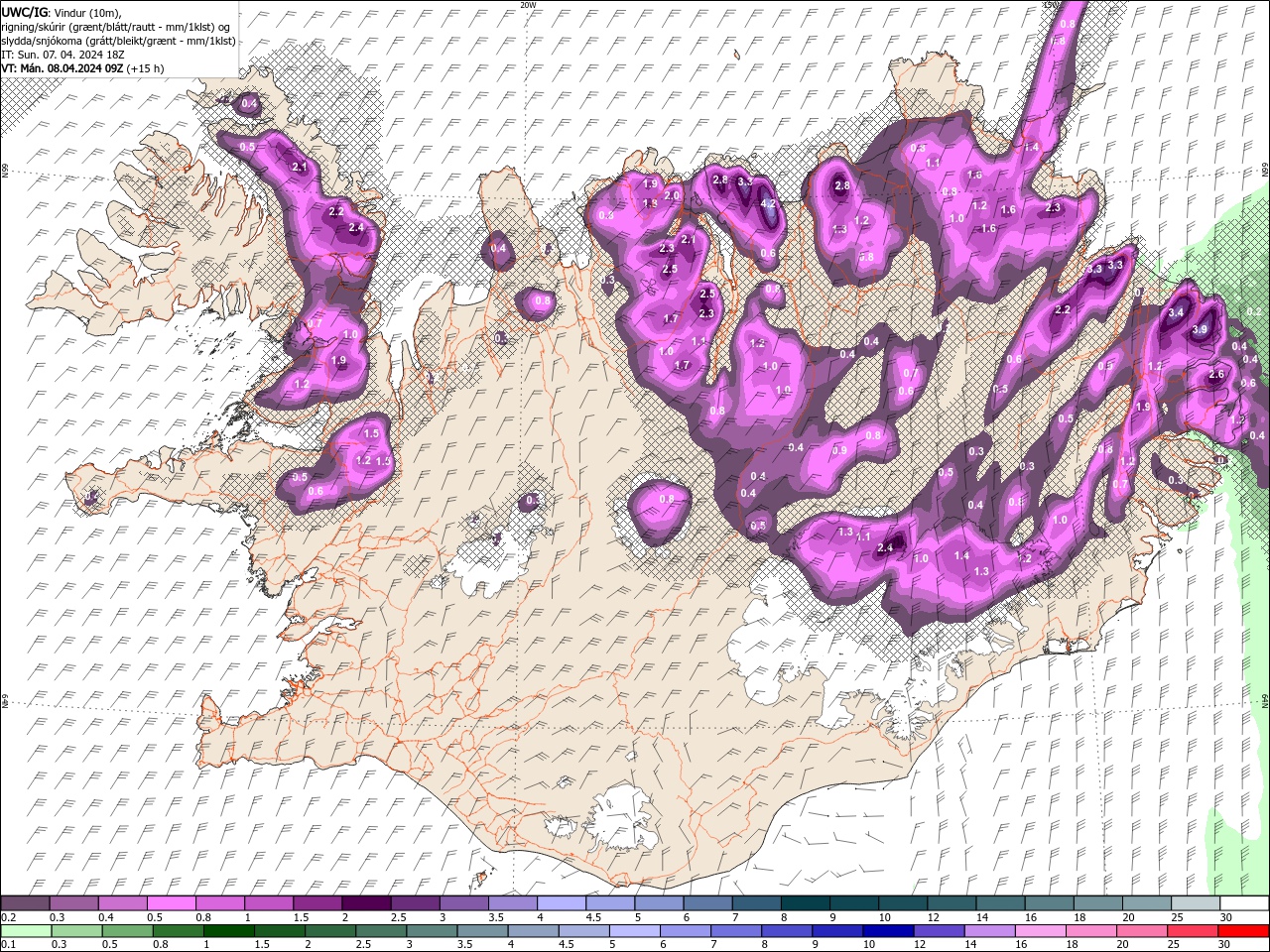Pick the pale lavender 4–4.5 swatch in the purple scale
1270x952 pixels.
561,903
